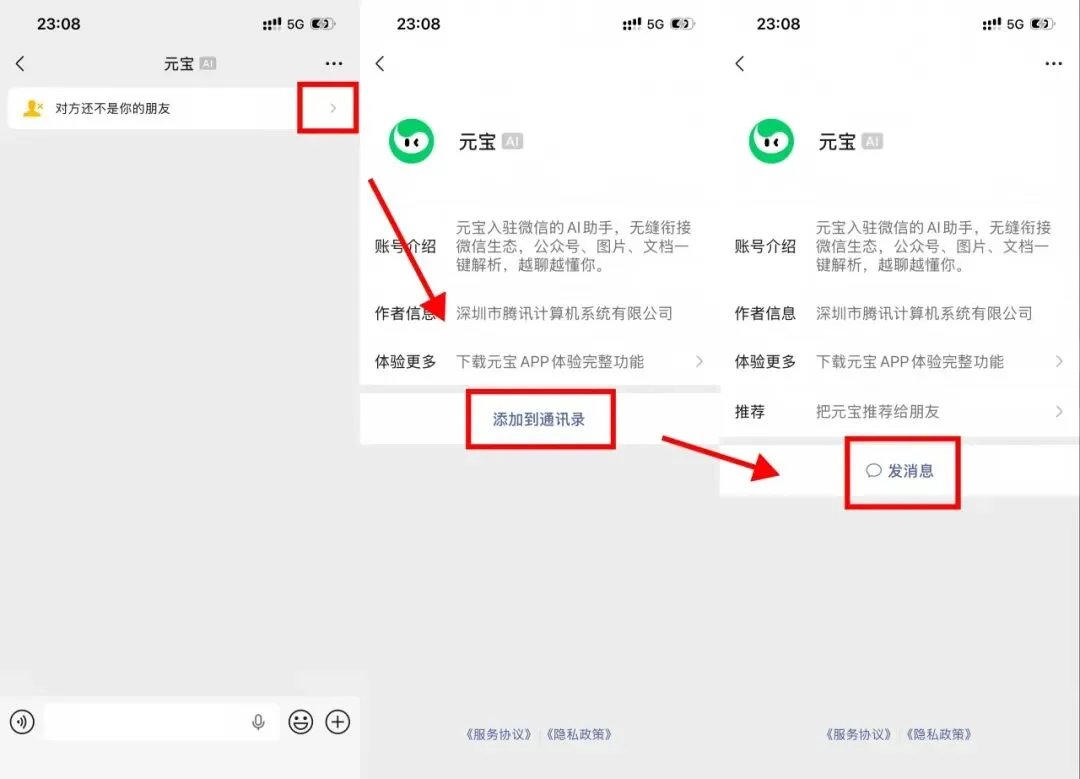This screenshot has height=779, width=1080.
Task: Open 《隐私政策》 link on right profile screen
Action: point(939,734)
